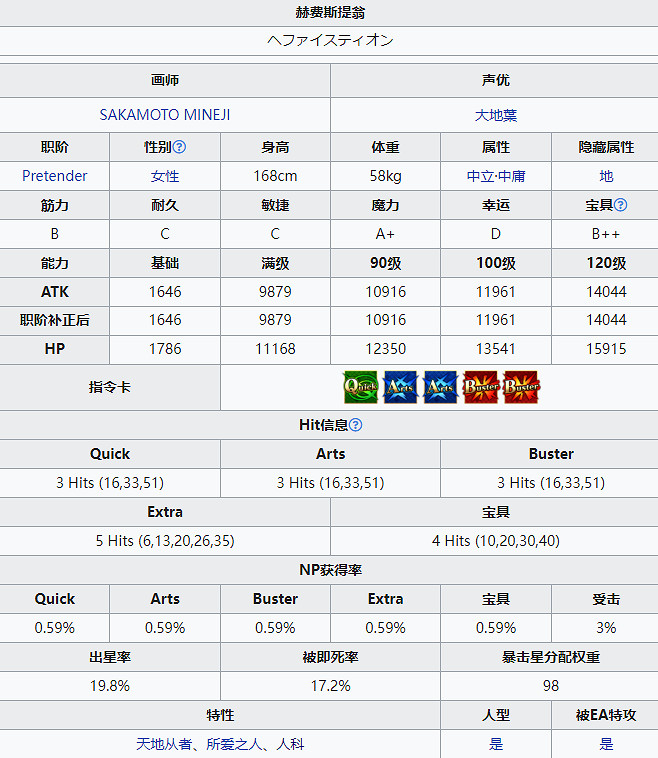Open illustrator SAKAMOTO MINEJI link
The image size is (658, 758).
[x=165, y=115]
